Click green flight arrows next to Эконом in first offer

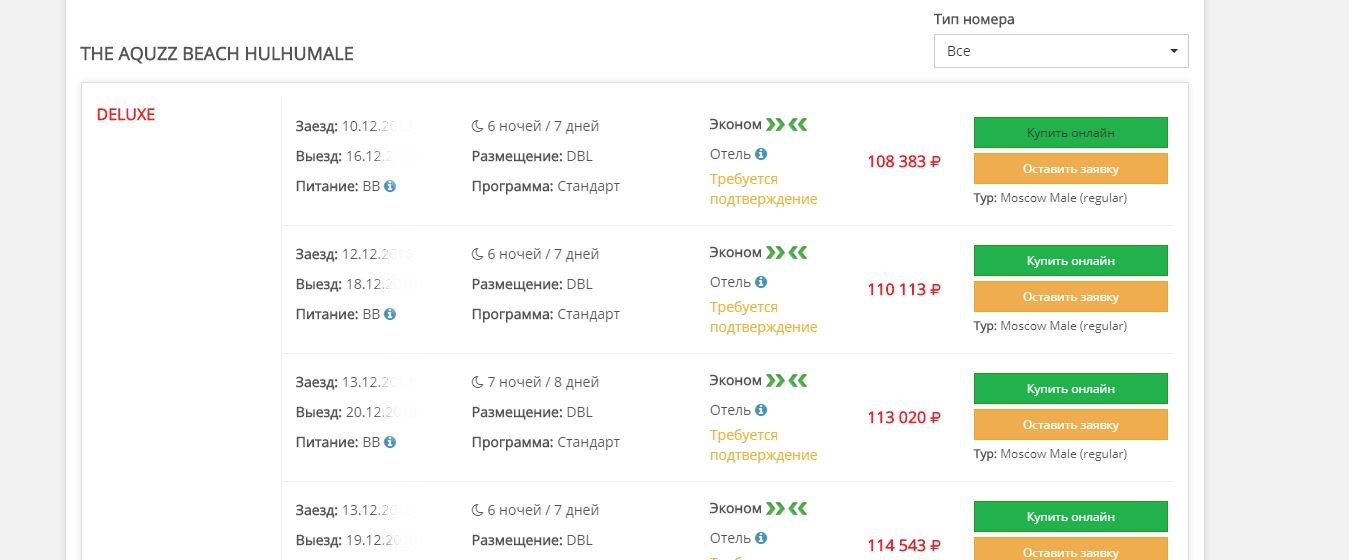coord(786,125)
